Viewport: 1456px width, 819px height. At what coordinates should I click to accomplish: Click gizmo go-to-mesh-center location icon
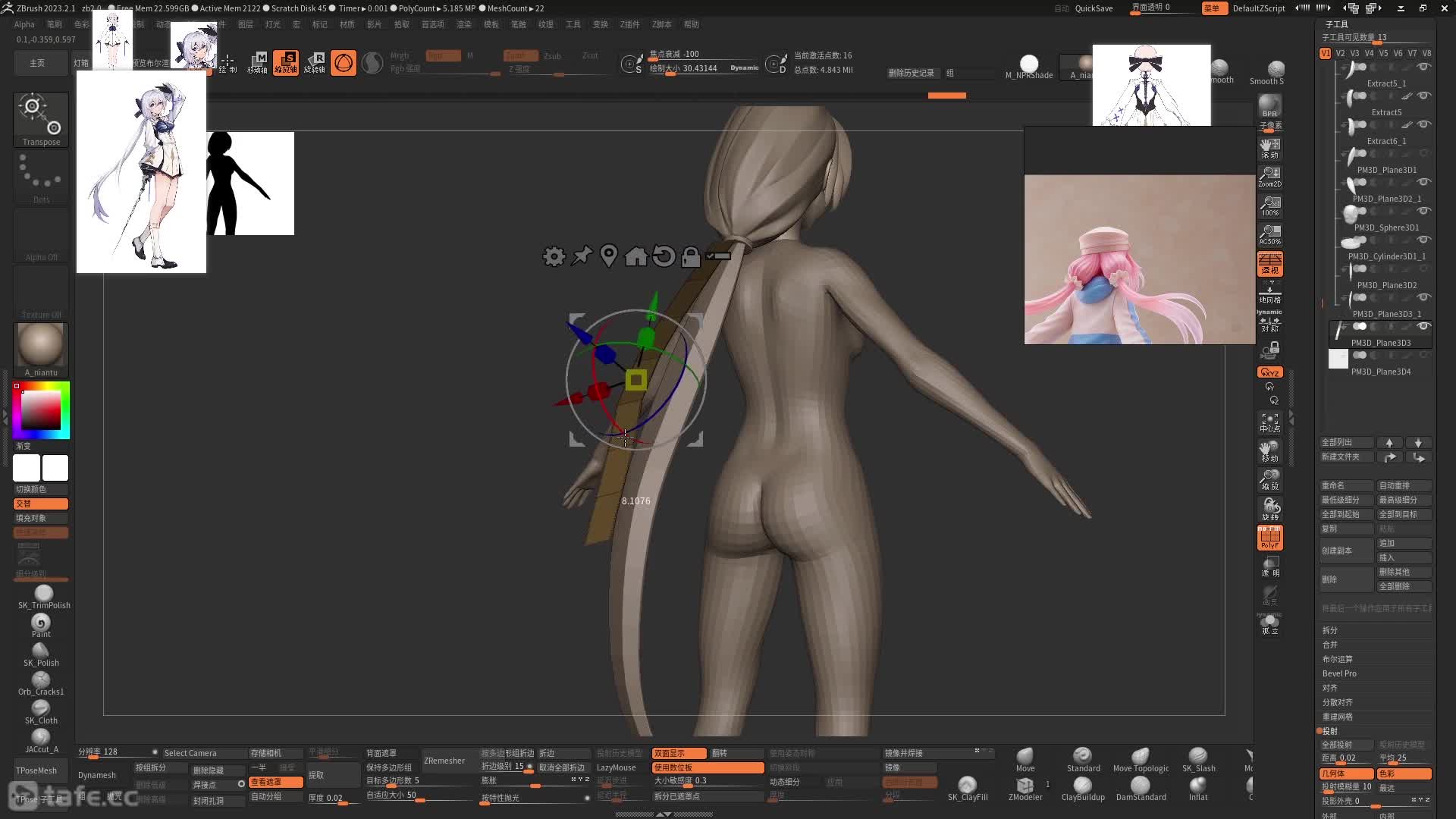click(x=608, y=256)
